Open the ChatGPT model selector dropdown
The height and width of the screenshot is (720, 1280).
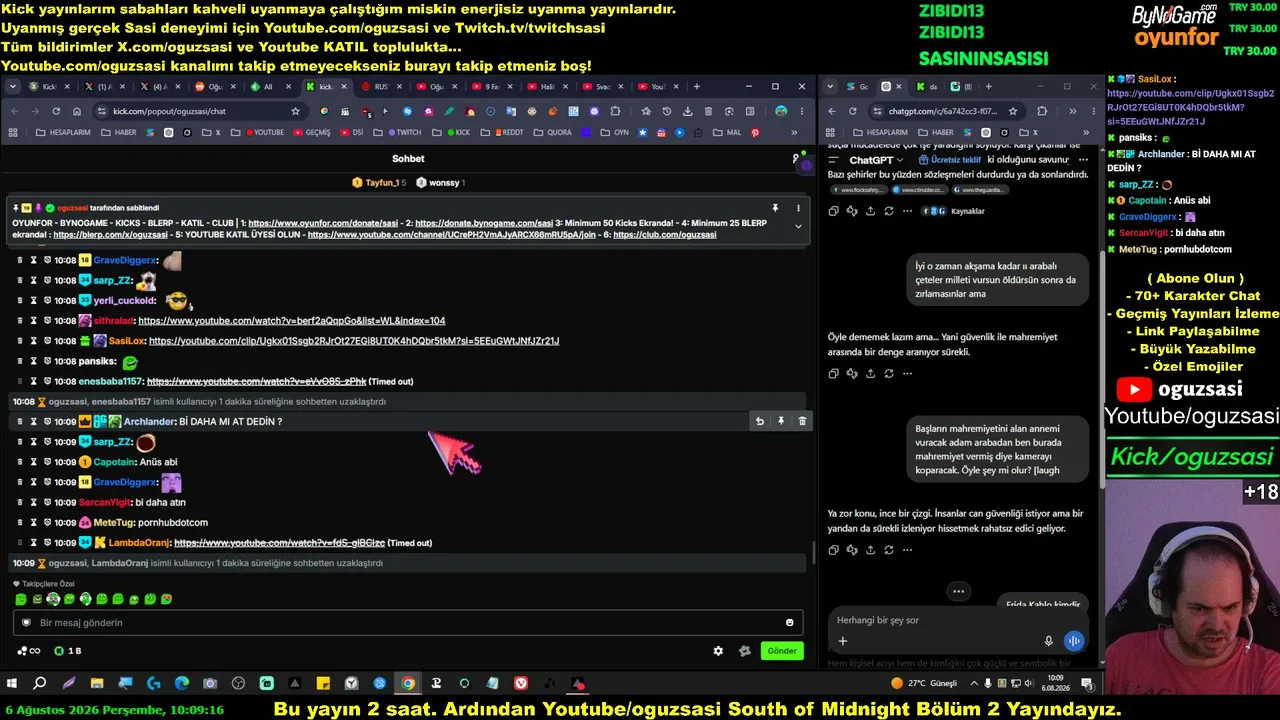(x=875, y=160)
